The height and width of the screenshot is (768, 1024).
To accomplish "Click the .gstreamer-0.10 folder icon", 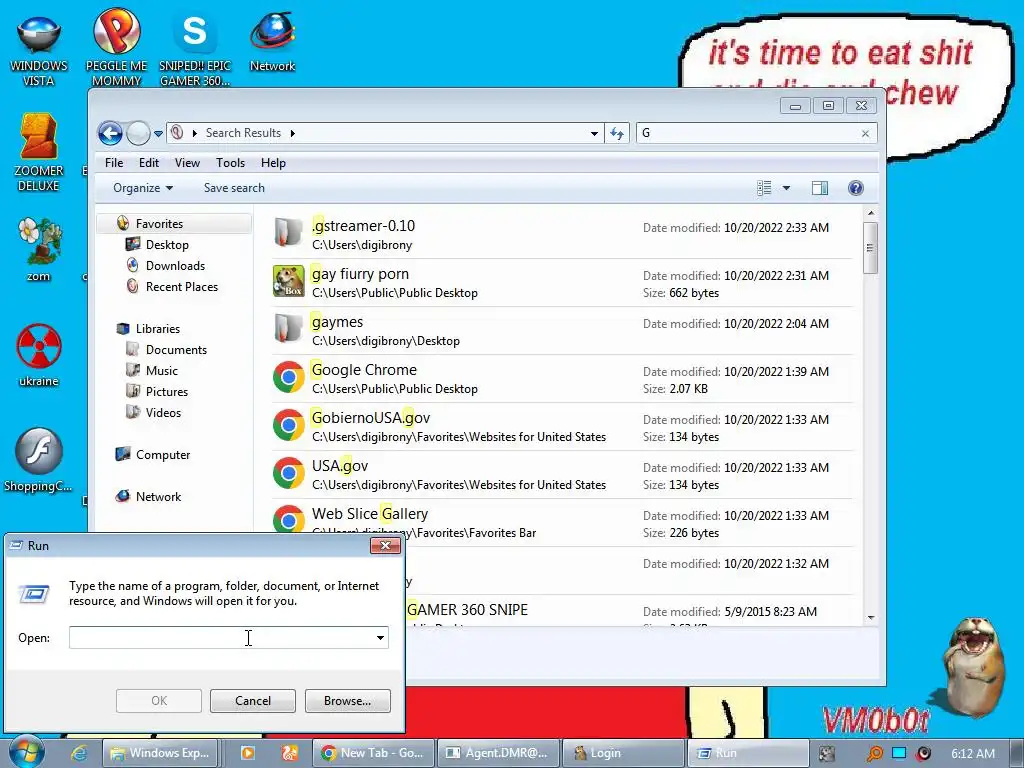I will point(289,233).
